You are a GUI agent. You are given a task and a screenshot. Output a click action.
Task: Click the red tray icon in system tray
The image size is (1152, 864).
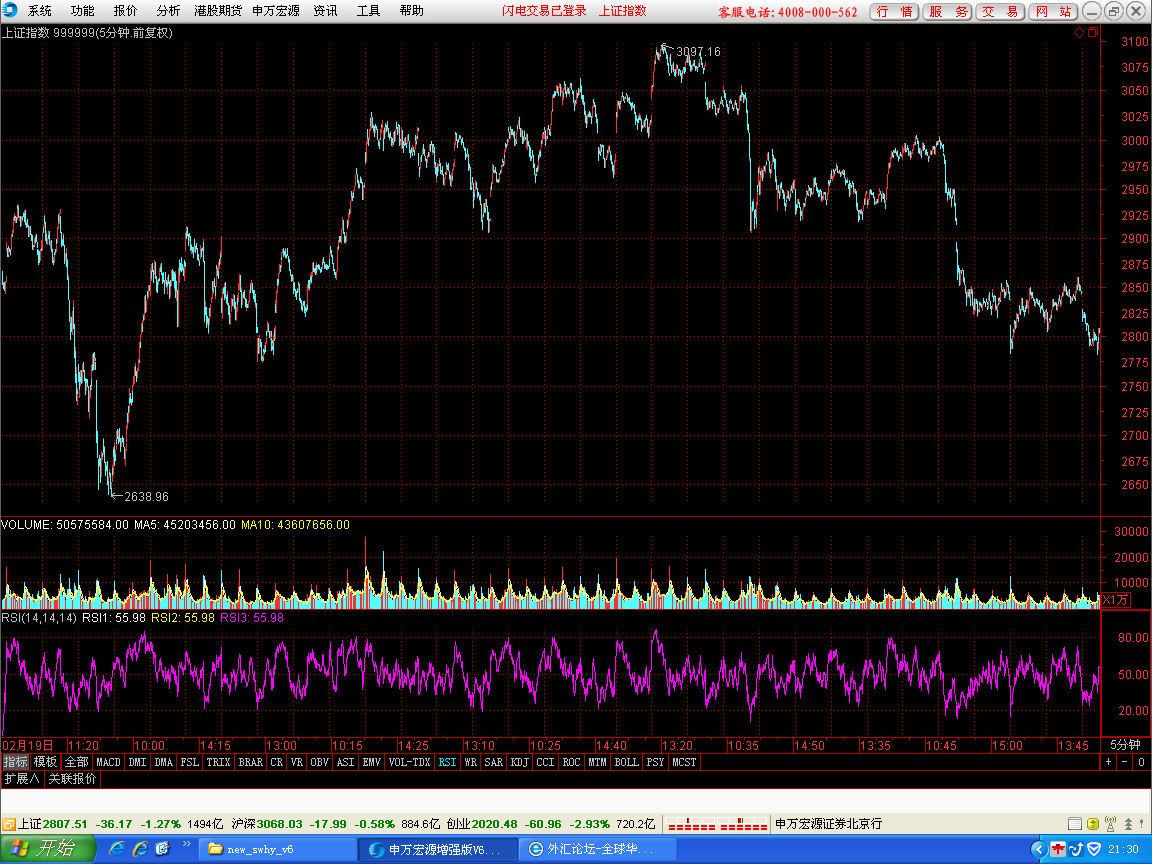point(1057,849)
